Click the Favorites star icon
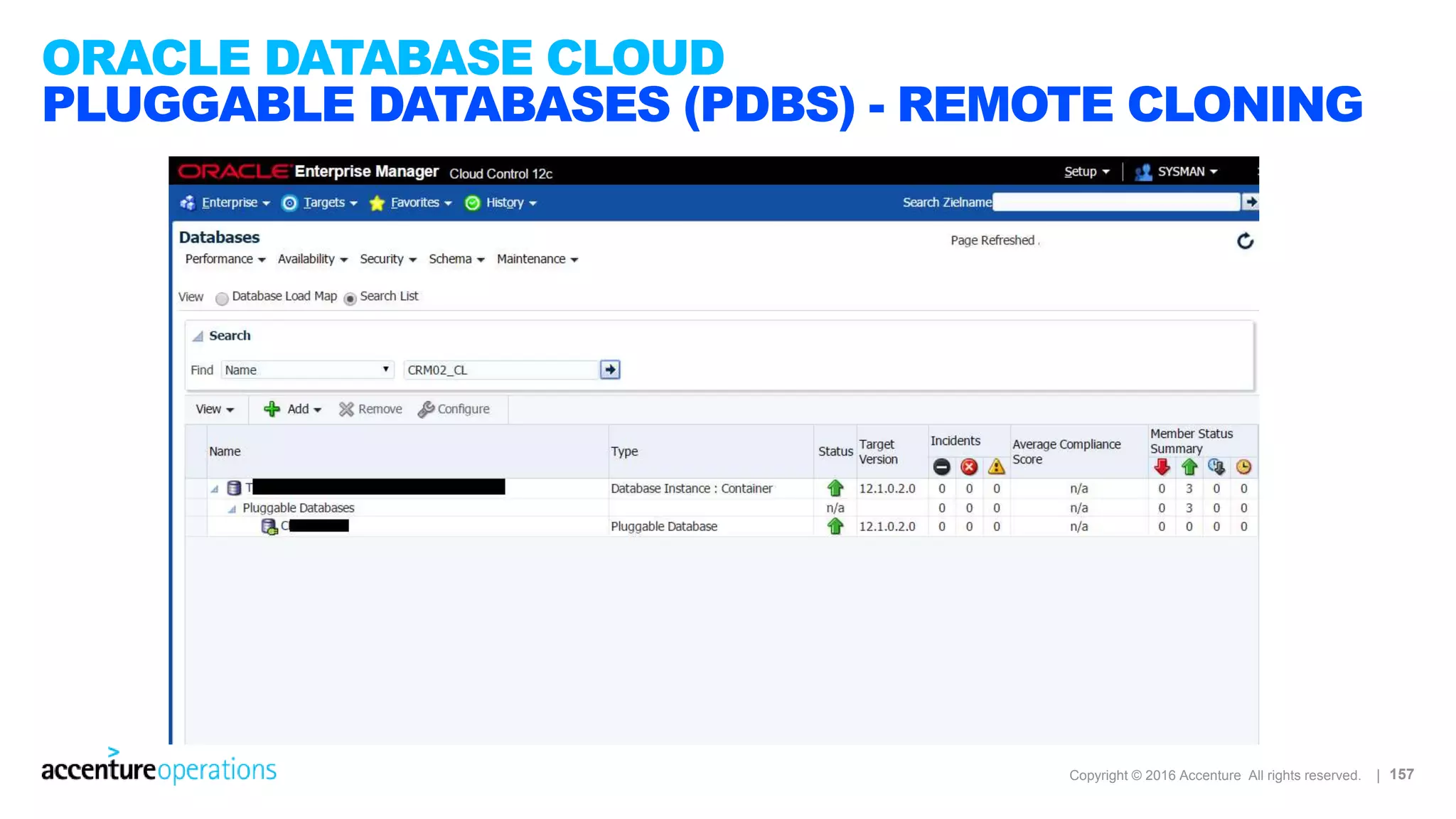This screenshot has height=819, width=1456. click(378, 203)
